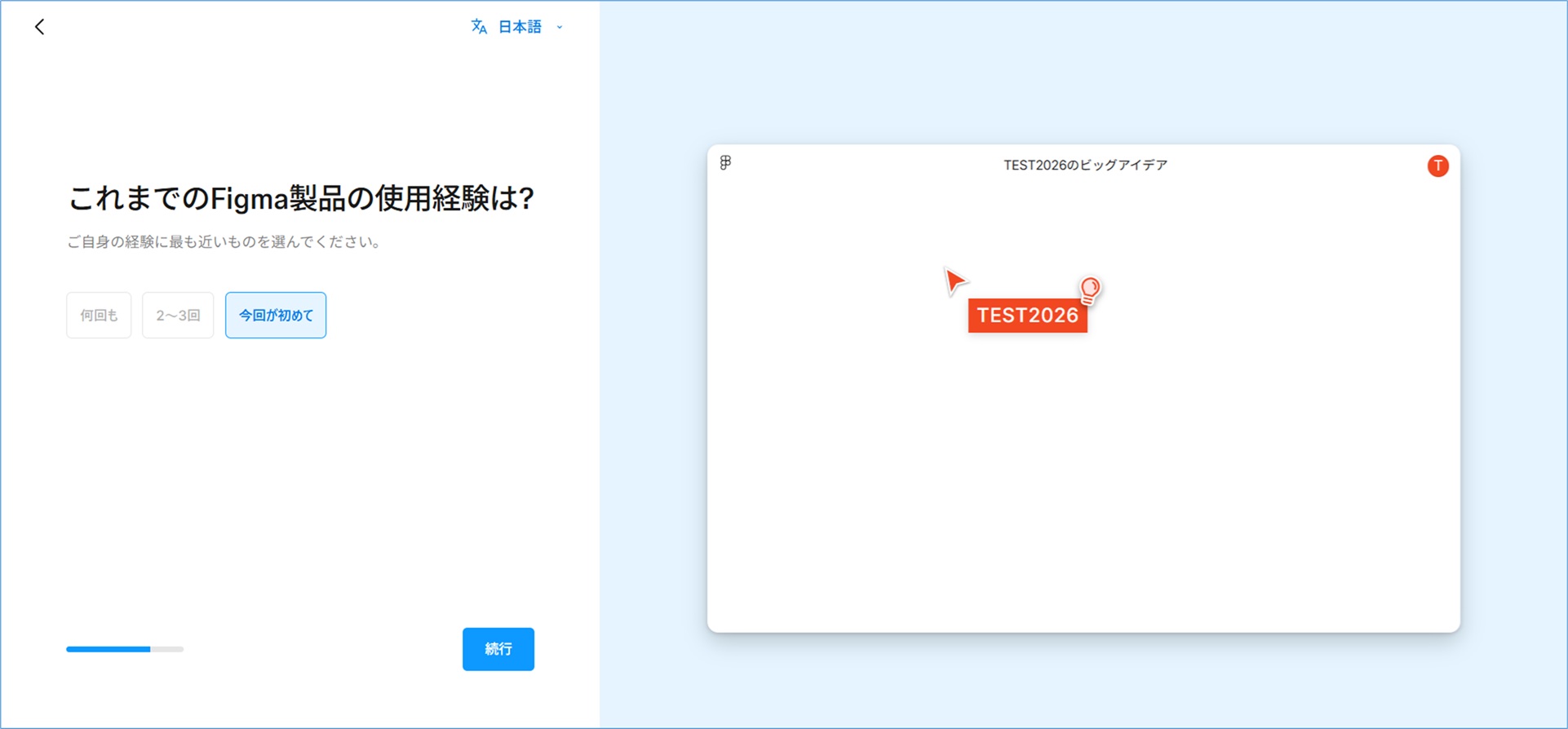Select the 何回も experience option
Screen dimensions: 1568x729
click(99, 315)
